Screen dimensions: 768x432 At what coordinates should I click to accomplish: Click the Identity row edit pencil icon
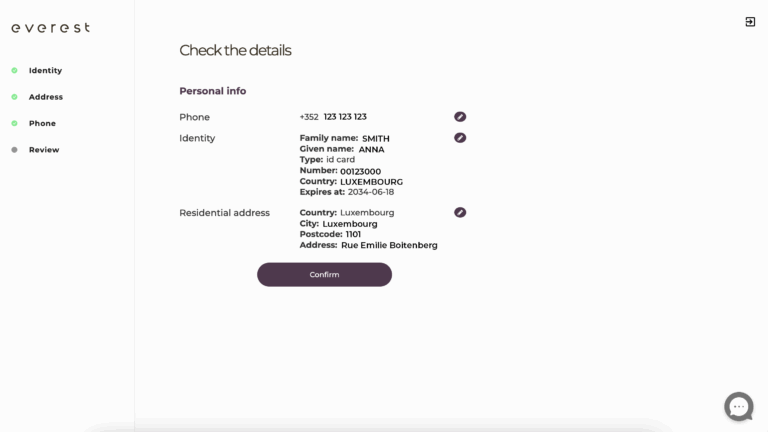click(x=460, y=138)
